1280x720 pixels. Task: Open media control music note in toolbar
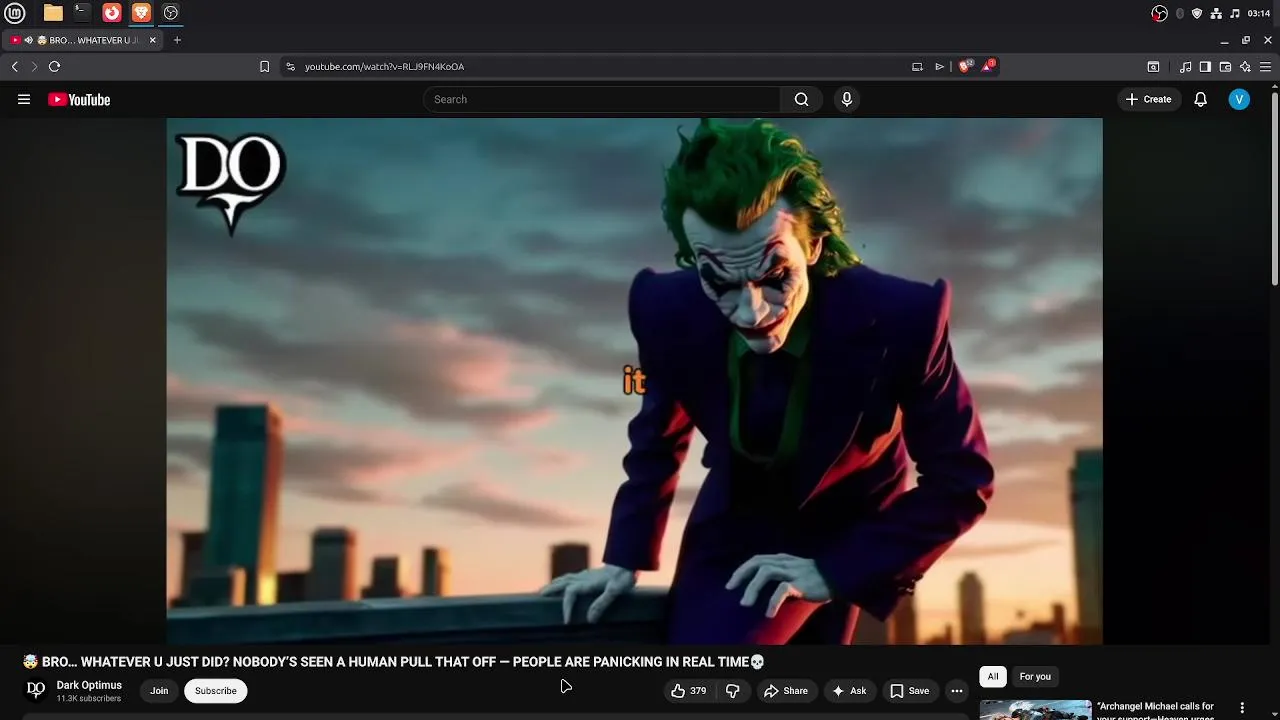point(1185,66)
